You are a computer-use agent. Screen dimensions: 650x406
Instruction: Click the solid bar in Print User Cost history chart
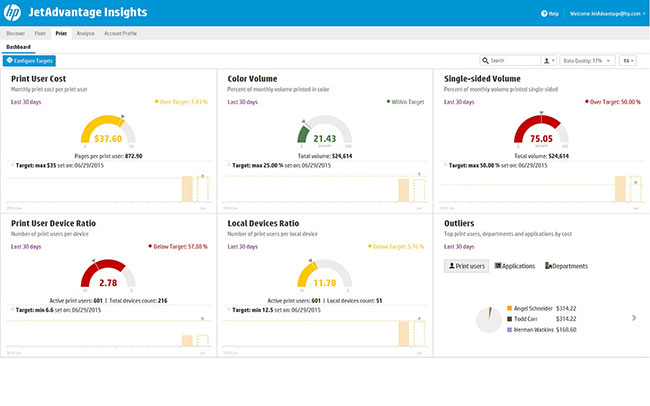tap(187, 189)
